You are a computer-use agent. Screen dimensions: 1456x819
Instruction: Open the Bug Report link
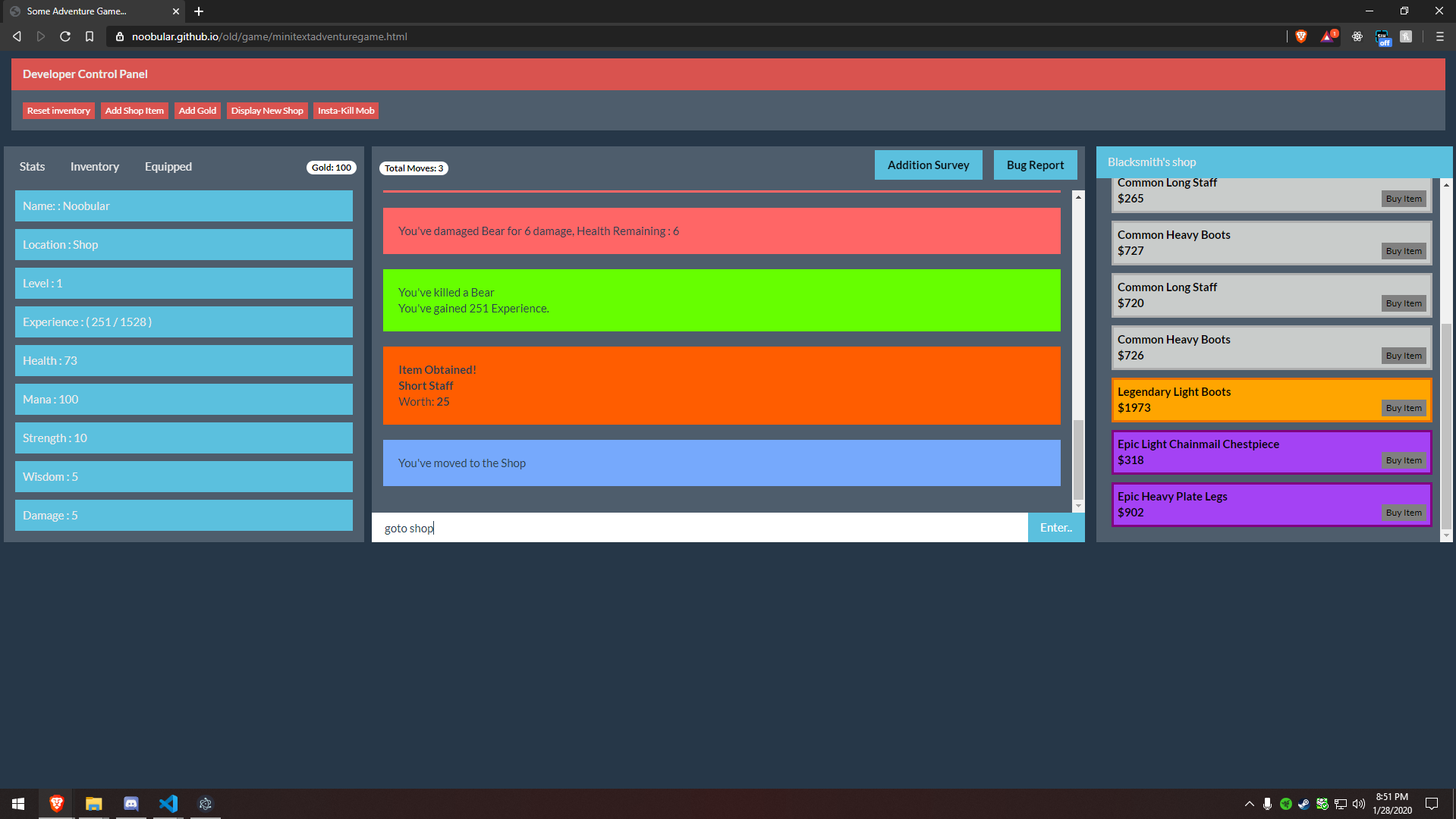[1035, 165]
